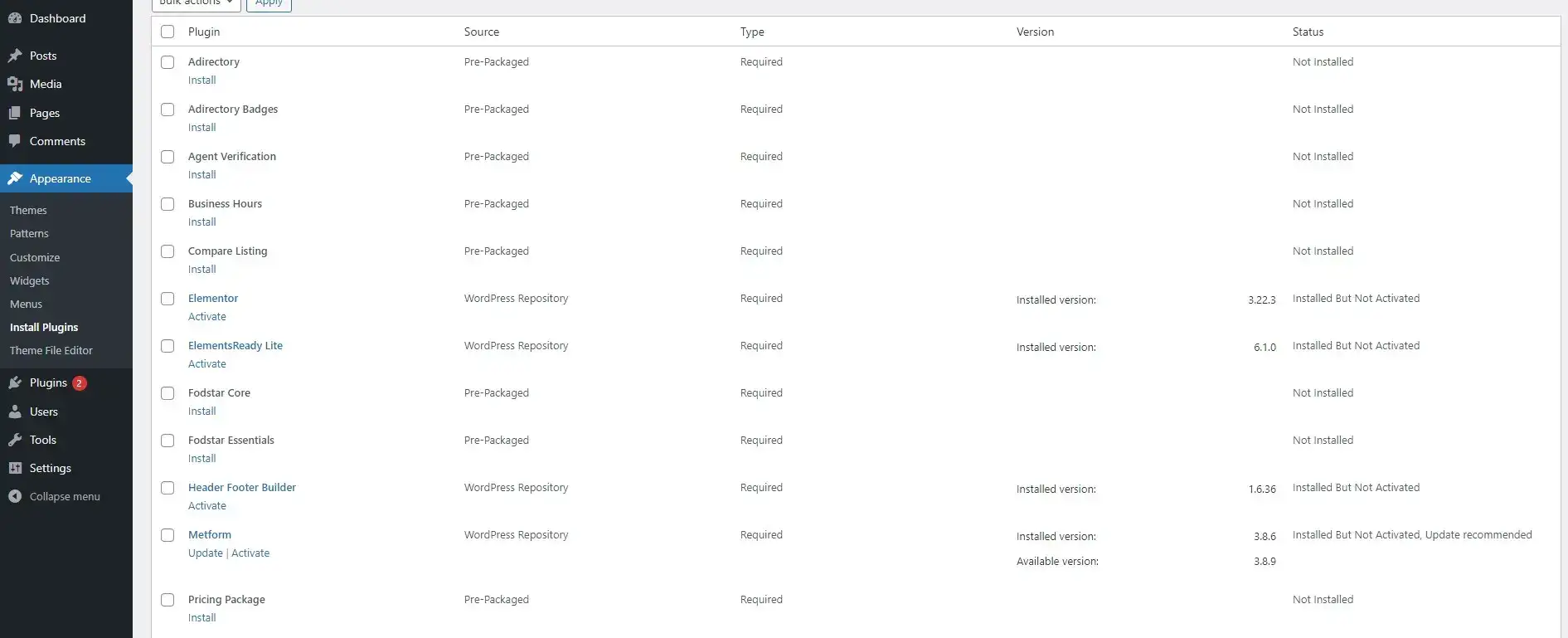The height and width of the screenshot is (638, 1568).
Task: Select the Agent Verification checkbox
Action: pos(167,157)
